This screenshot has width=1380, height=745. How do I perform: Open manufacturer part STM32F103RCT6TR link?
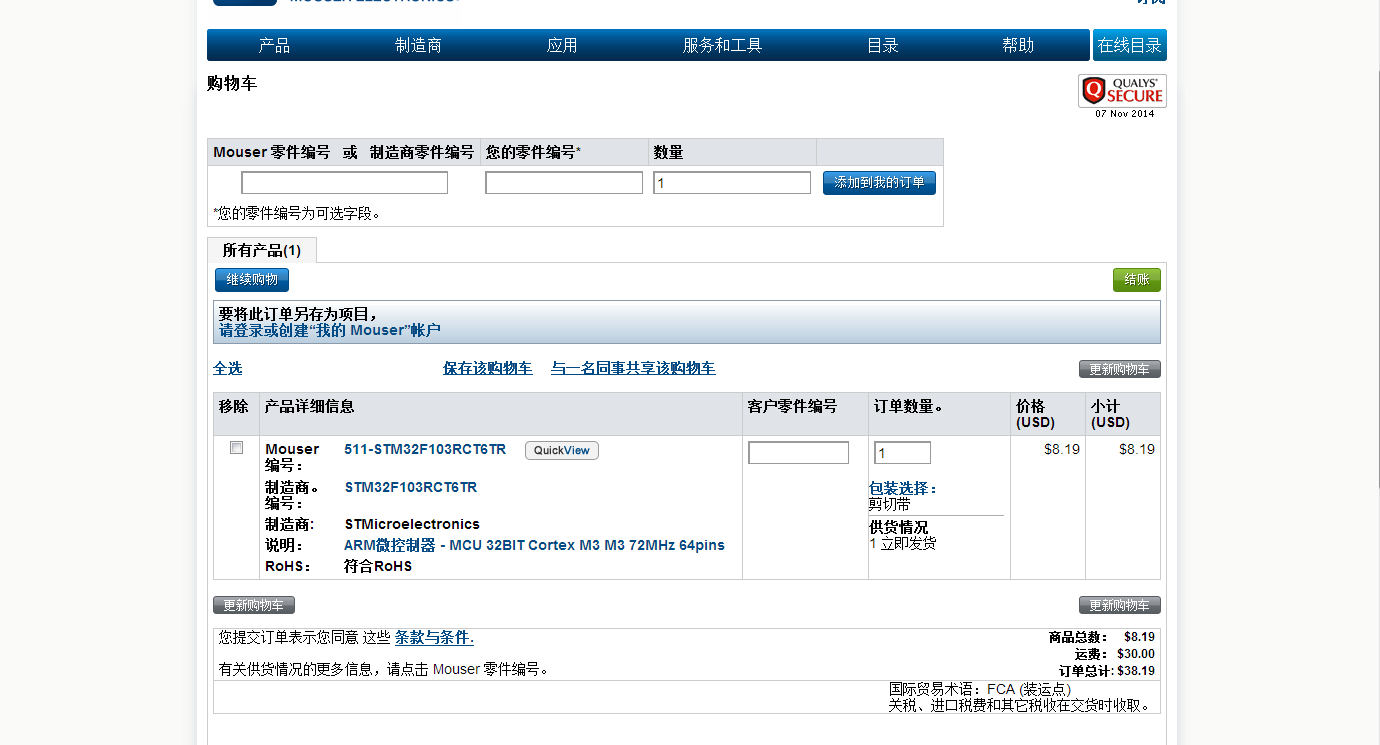coord(411,487)
